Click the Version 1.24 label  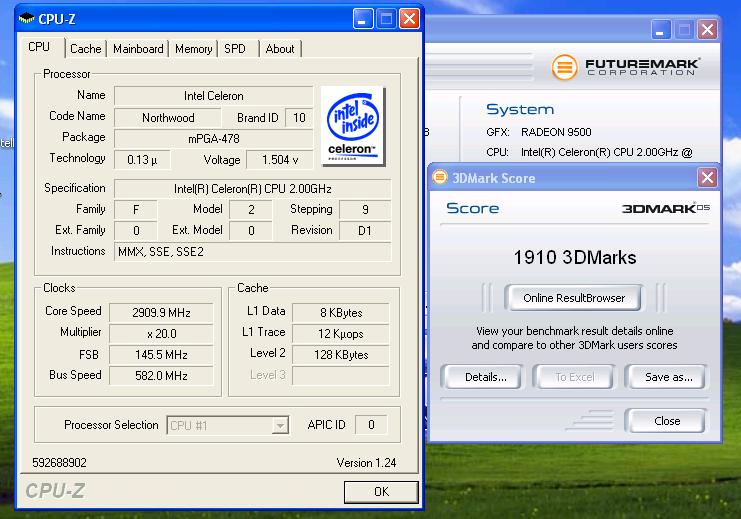366,463
